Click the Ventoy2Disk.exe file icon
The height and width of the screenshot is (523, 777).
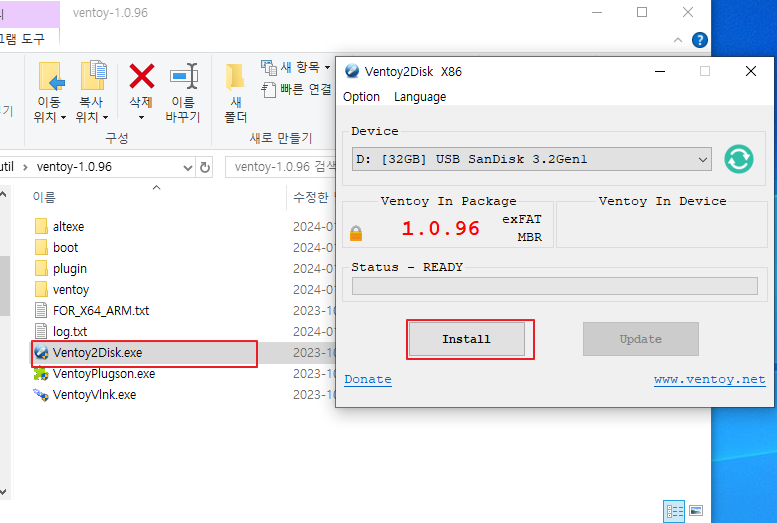[x=42, y=352]
